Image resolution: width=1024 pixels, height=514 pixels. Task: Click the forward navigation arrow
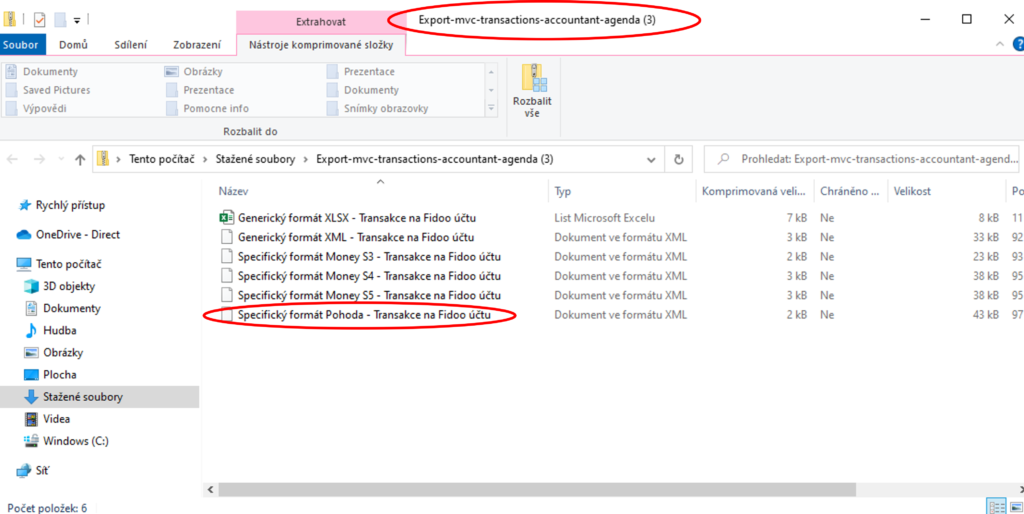(x=39, y=159)
